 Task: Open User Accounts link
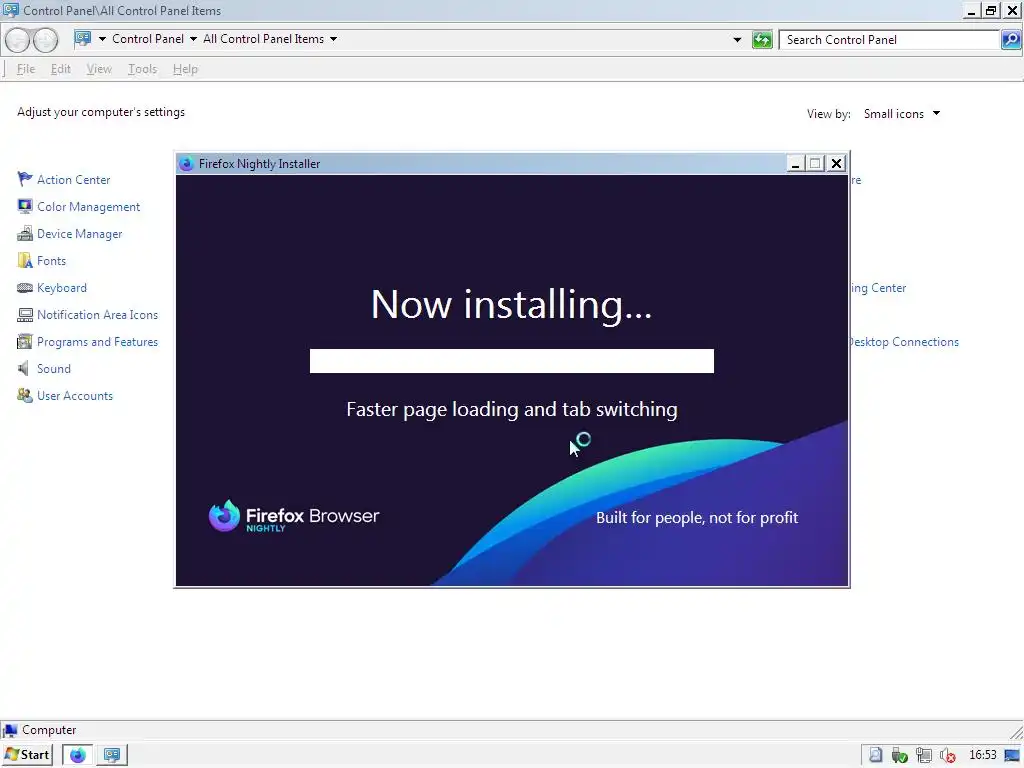[x=74, y=396]
